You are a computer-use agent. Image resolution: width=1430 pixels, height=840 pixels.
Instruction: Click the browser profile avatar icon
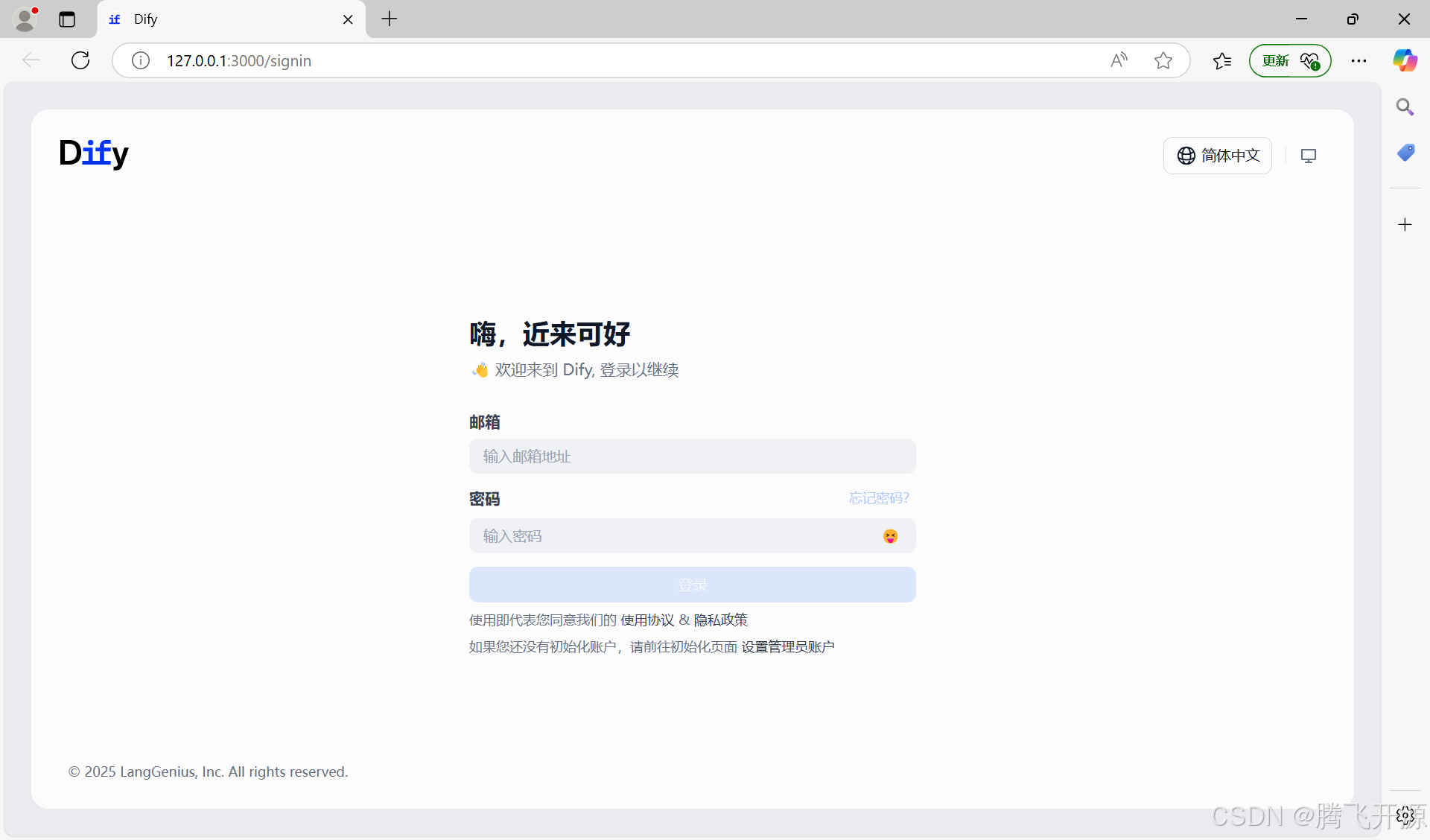pos(26,19)
